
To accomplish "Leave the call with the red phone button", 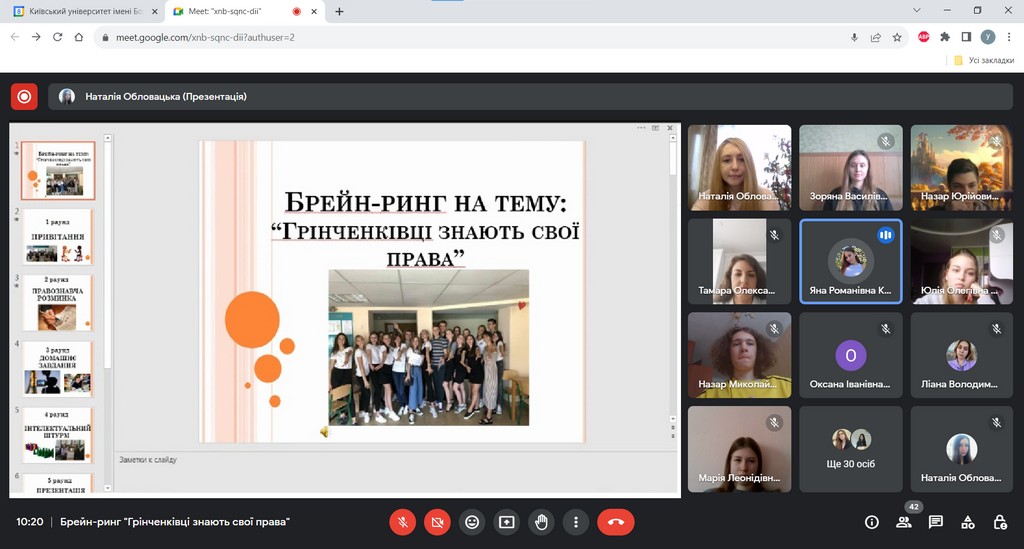I will point(615,521).
